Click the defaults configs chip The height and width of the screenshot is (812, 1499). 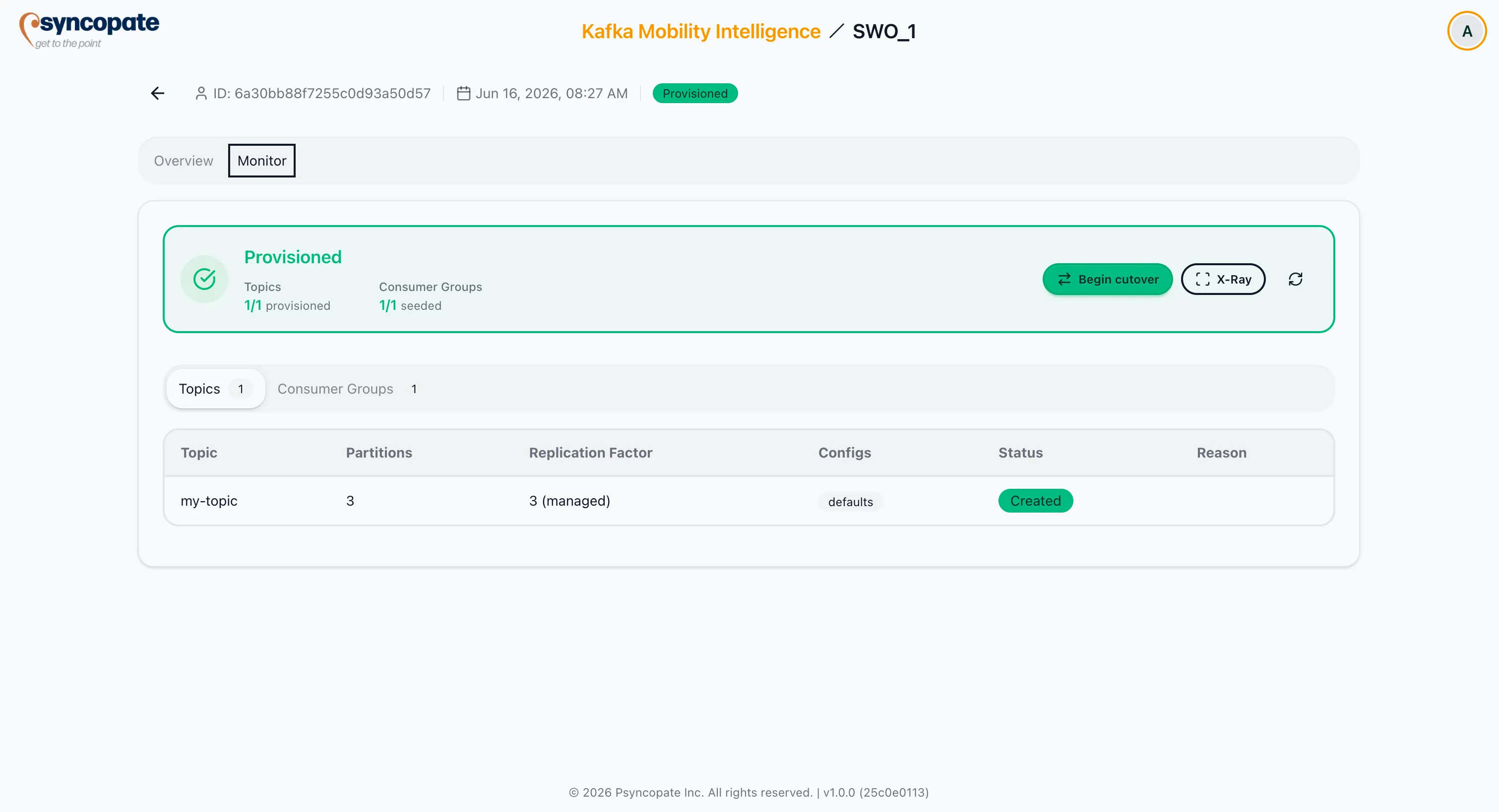(850, 502)
